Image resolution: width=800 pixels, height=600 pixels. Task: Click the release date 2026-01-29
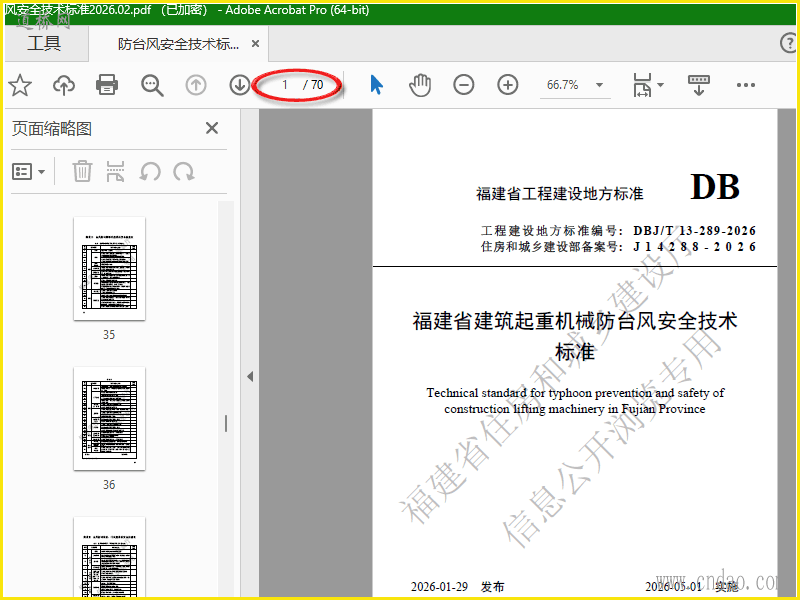pyautogui.click(x=439, y=587)
